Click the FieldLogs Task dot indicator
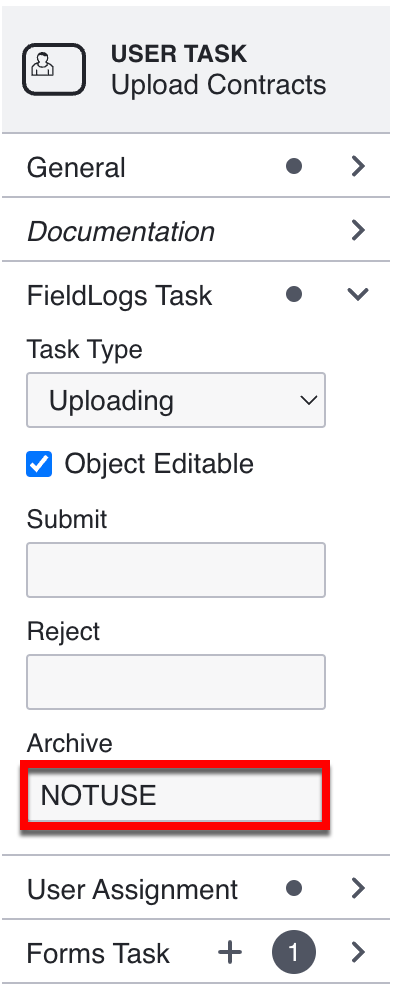Screen dimensions: 396x1008 pyautogui.click(x=294, y=294)
